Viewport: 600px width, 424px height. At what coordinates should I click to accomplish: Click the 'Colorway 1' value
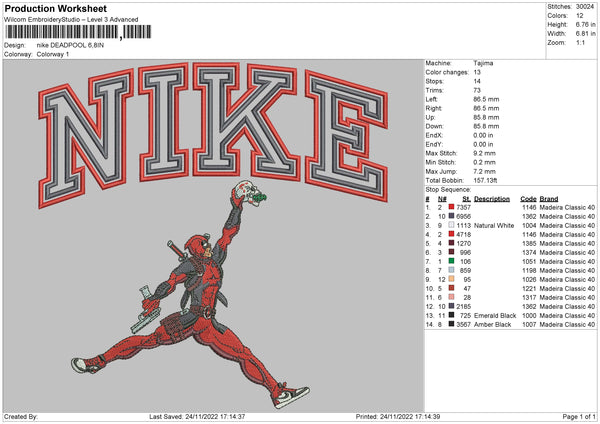click(x=53, y=54)
